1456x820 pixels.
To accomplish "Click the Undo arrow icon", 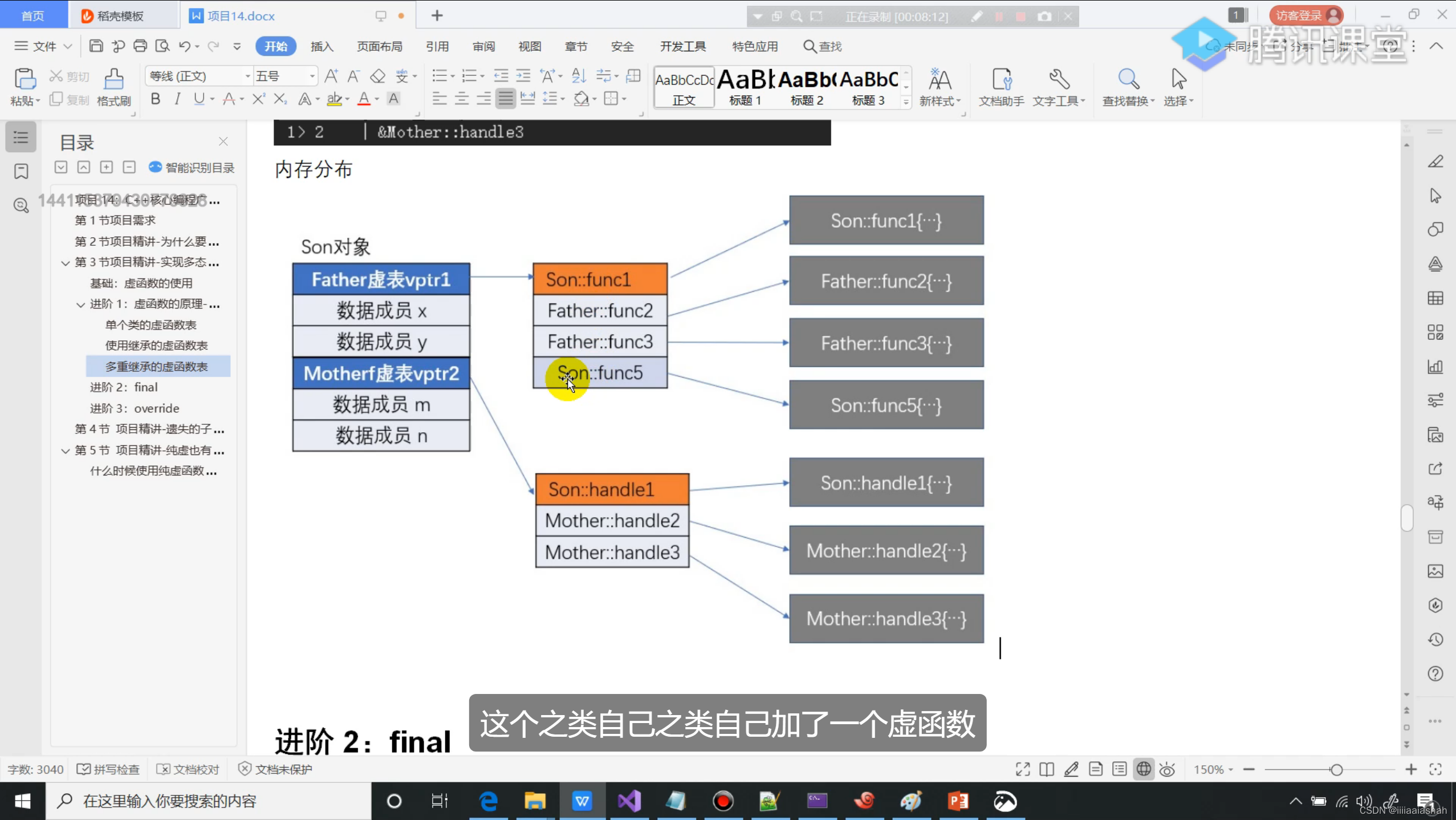I will point(184,46).
